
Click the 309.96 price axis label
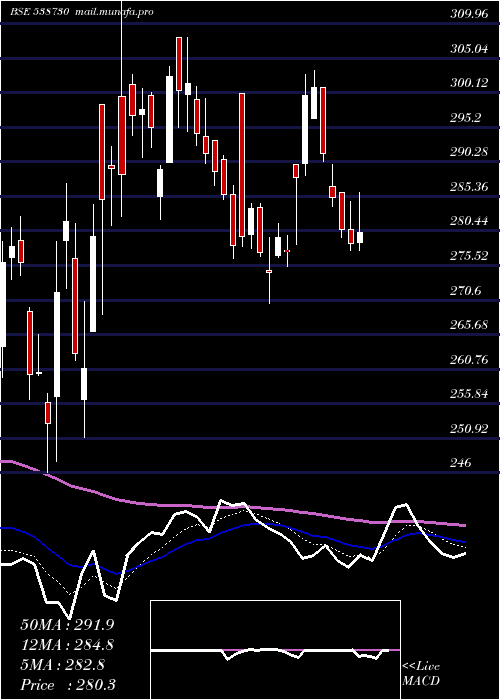click(469, 14)
